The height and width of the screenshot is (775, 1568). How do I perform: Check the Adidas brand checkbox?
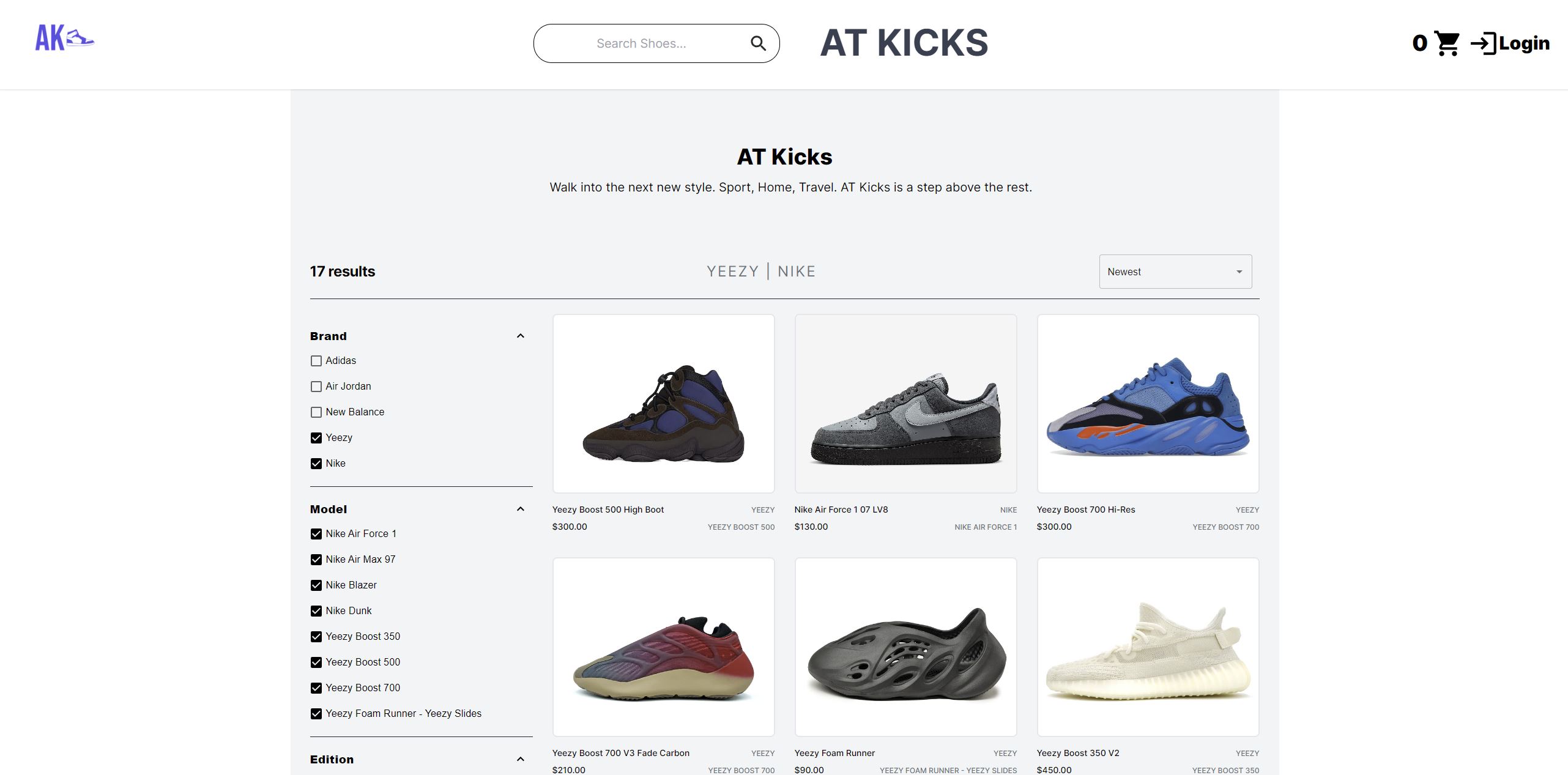coord(316,361)
